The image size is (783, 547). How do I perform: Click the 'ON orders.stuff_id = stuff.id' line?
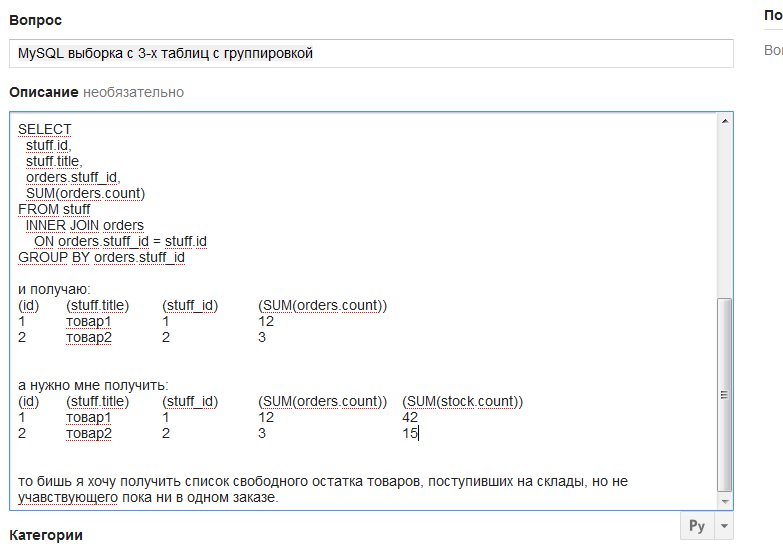[120, 241]
